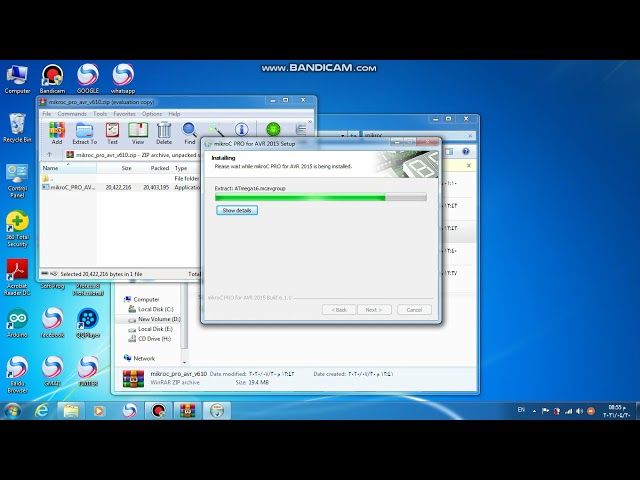Select the QQPlayer desktop shortcut
Screen dimensions: 640x480
point(88,323)
